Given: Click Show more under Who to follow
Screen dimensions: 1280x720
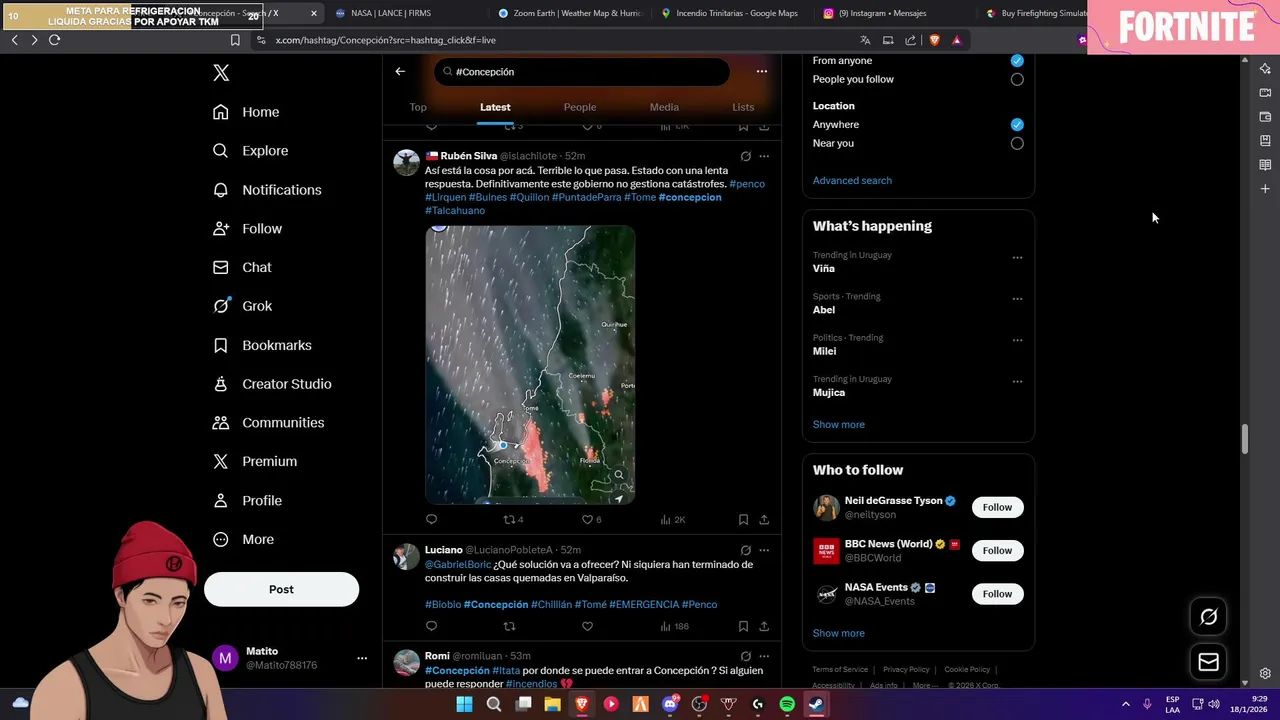Looking at the screenshot, I should 838,633.
